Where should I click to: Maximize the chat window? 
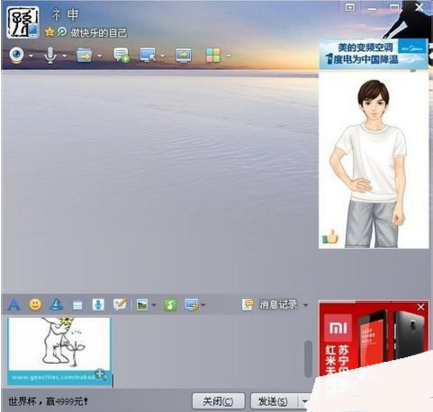tap(394, 7)
